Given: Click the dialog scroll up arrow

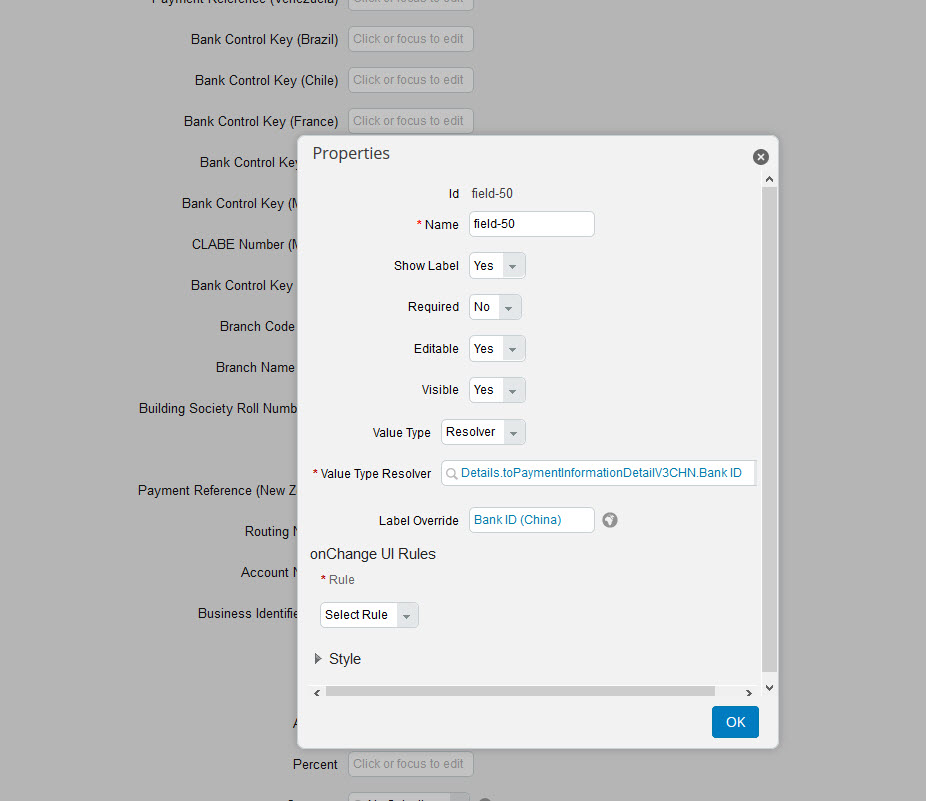Looking at the screenshot, I should pyautogui.click(x=769, y=179).
